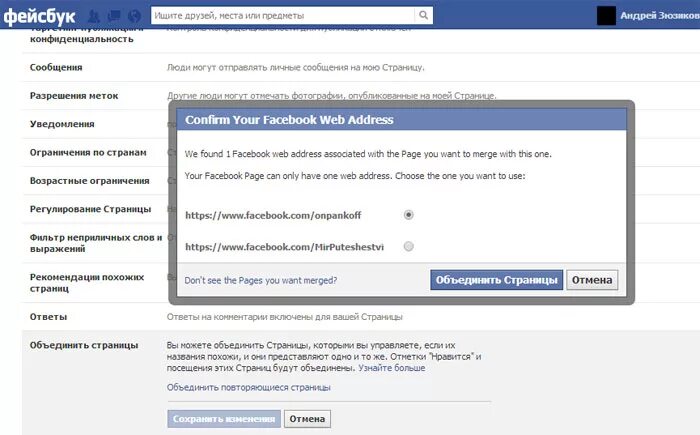
Task: Click the фейсбук logo
Action: (39, 17)
